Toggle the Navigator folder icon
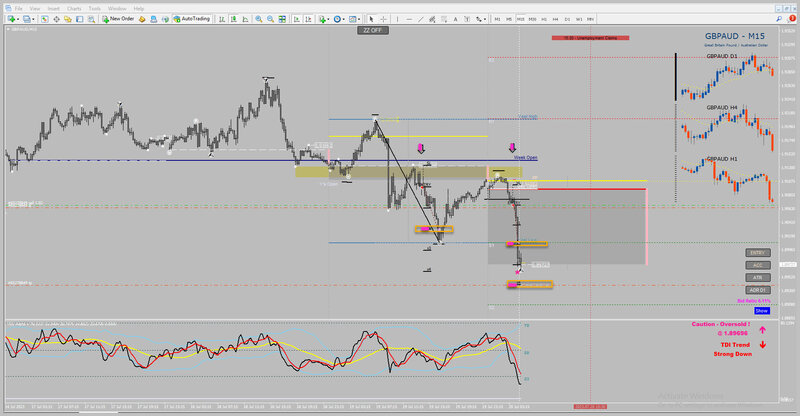The height and width of the screenshot is (416, 800). [68, 19]
